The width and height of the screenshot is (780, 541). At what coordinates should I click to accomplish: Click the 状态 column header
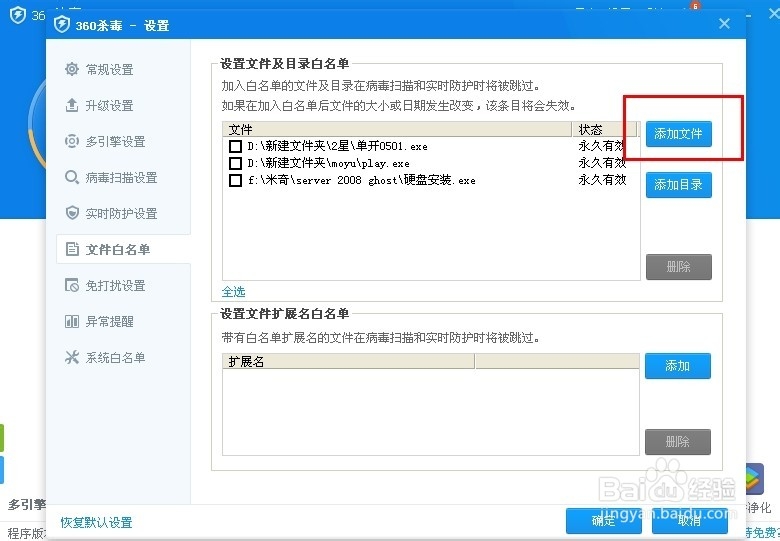604,129
